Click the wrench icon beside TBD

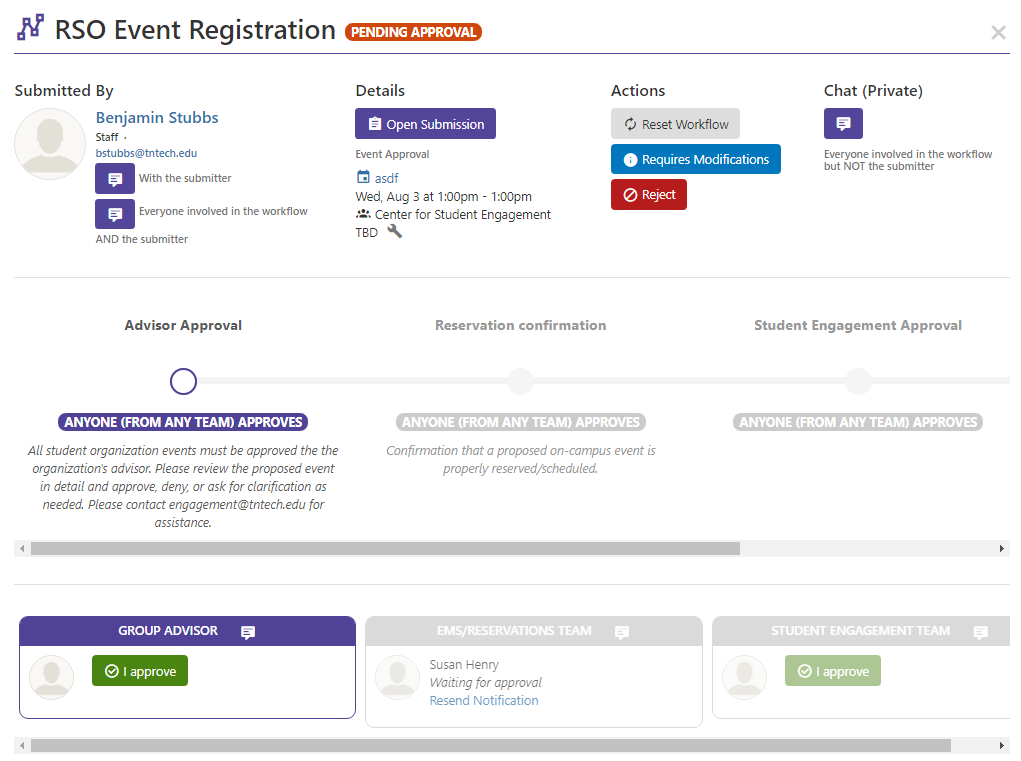point(395,231)
